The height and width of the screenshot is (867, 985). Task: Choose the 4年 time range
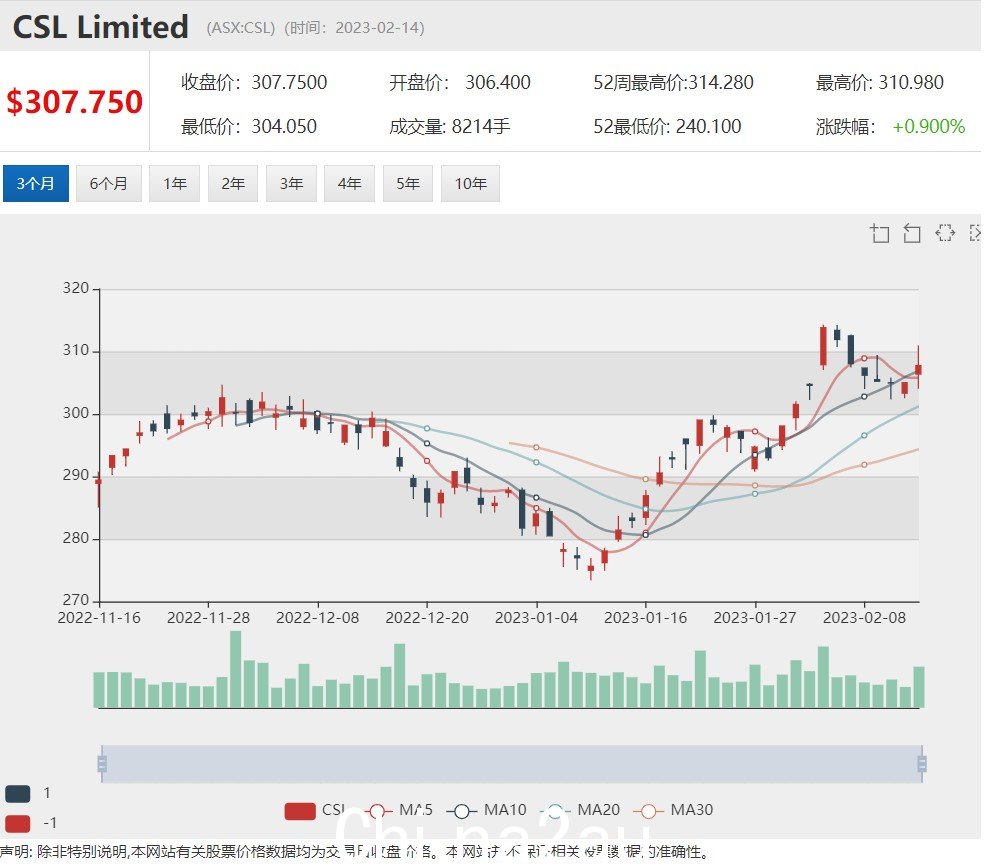coord(349,183)
